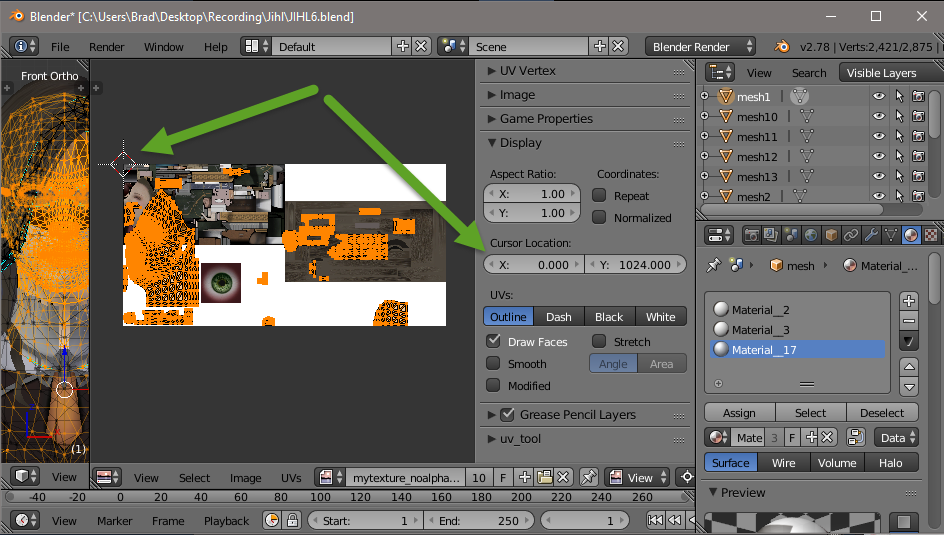Enable the Normalized coordinates checkbox
Image resolution: width=944 pixels, height=535 pixels.
[599, 217]
